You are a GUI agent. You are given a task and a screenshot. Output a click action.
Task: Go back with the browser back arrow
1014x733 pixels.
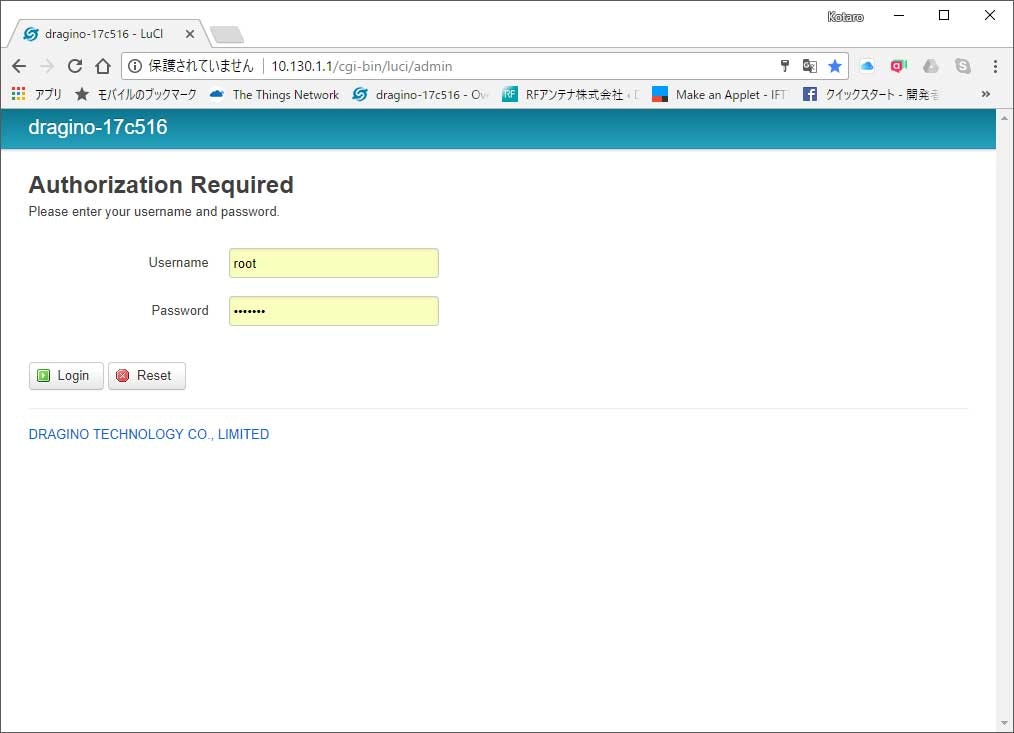19,66
